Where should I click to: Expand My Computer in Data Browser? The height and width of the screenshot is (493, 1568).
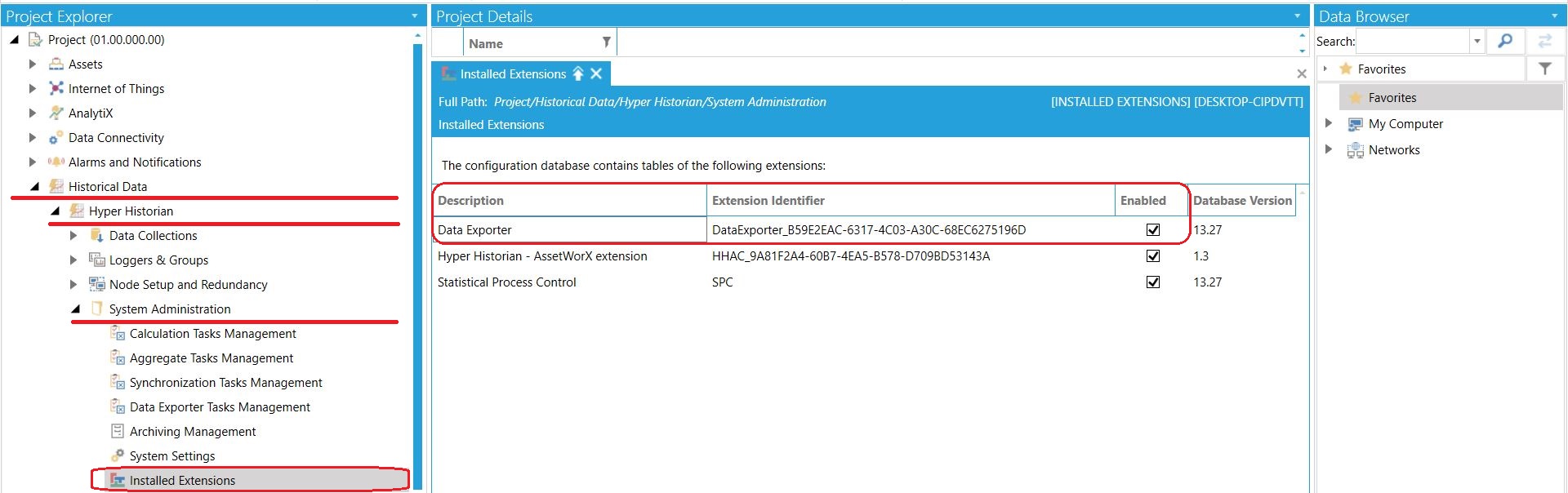(1329, 123)
